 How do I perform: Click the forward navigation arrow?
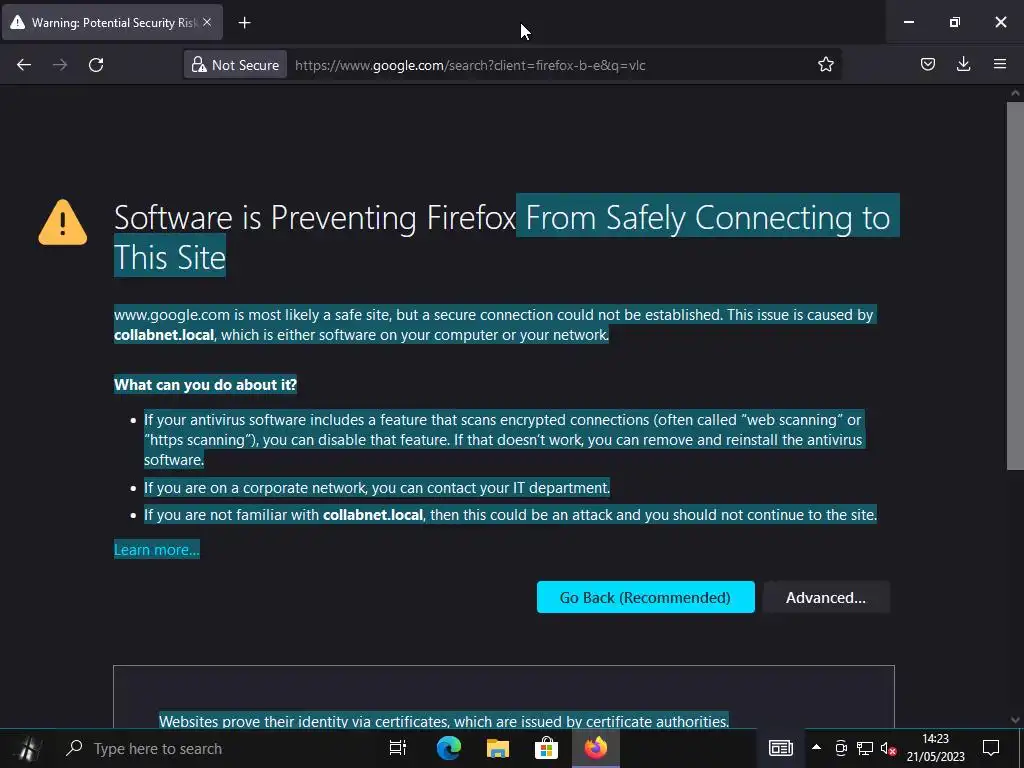[60, 65]
